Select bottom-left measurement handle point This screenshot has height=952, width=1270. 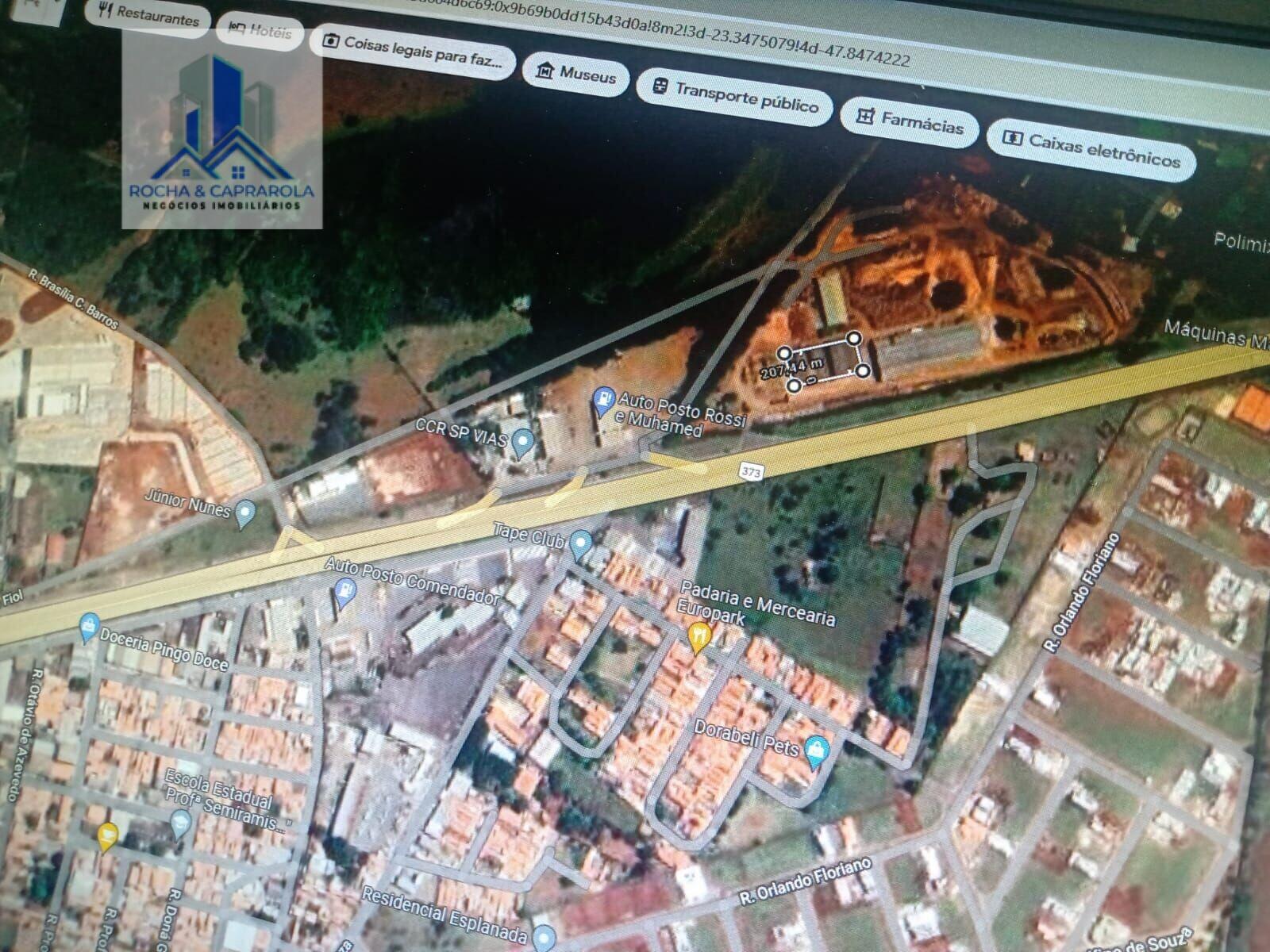tap(794, 386)
